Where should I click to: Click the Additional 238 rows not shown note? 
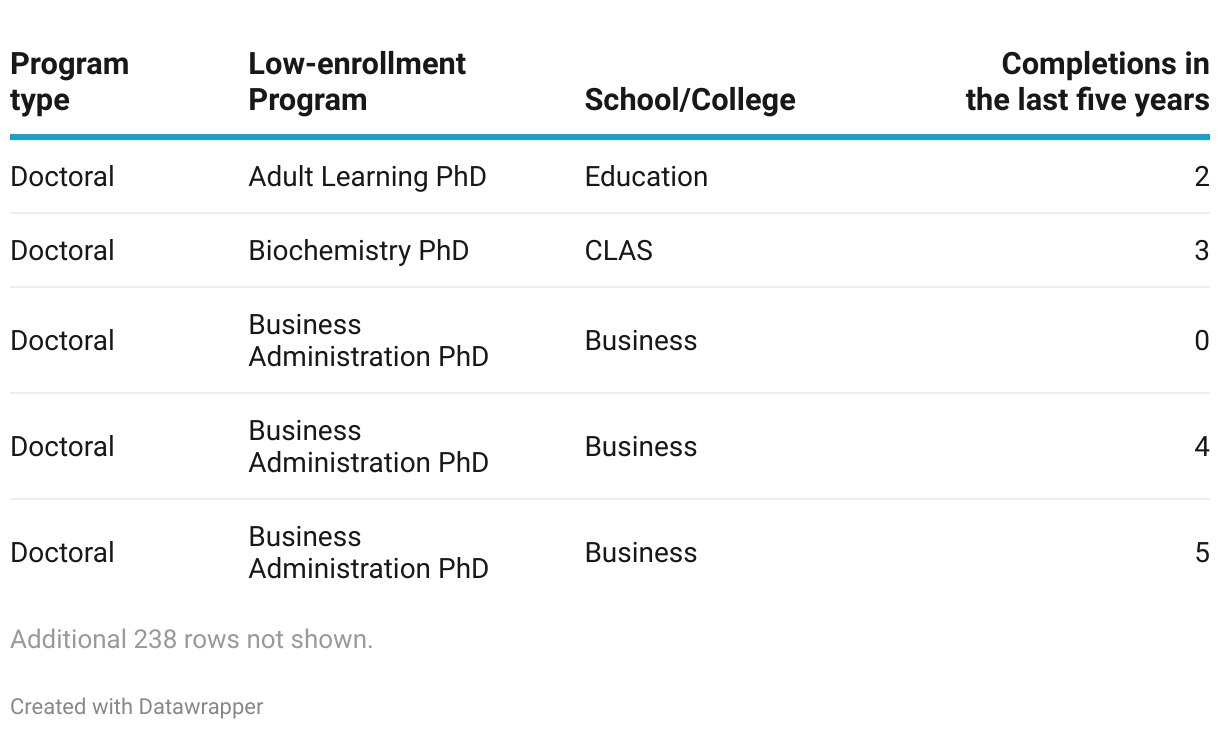coord(191,640)
